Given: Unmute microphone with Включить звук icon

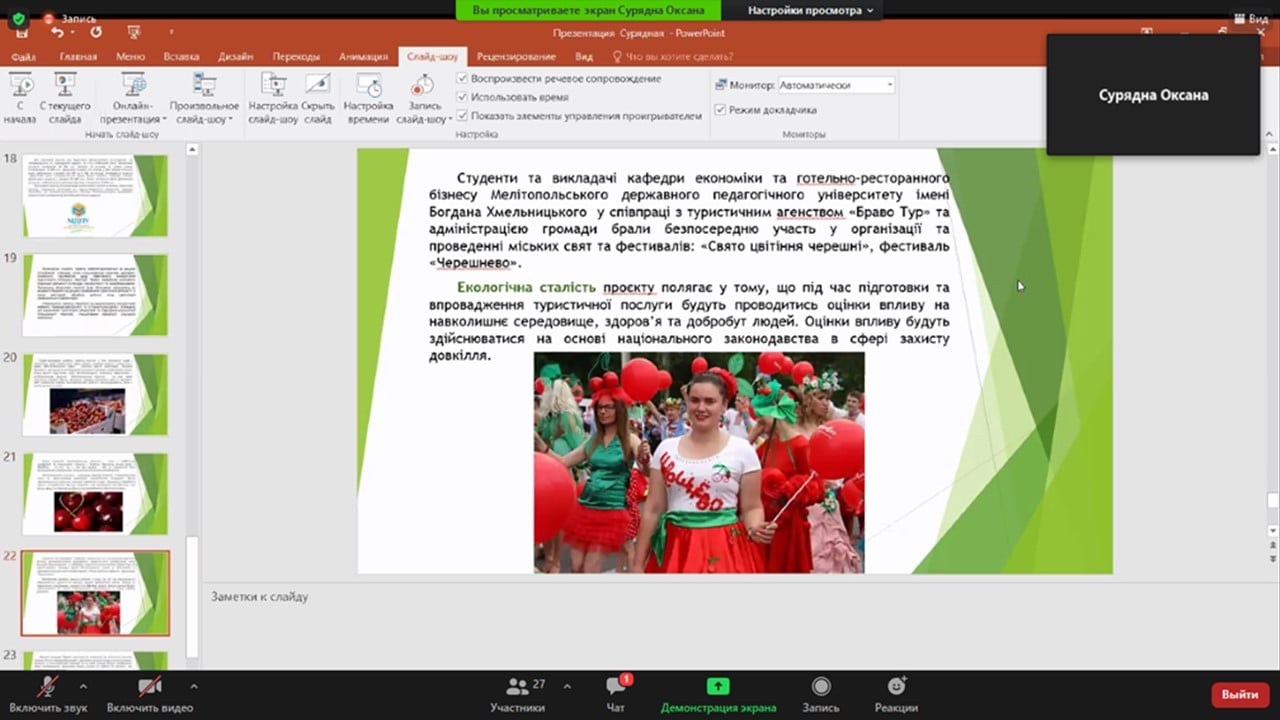Looking at the screenshot, I should (47, 687).
